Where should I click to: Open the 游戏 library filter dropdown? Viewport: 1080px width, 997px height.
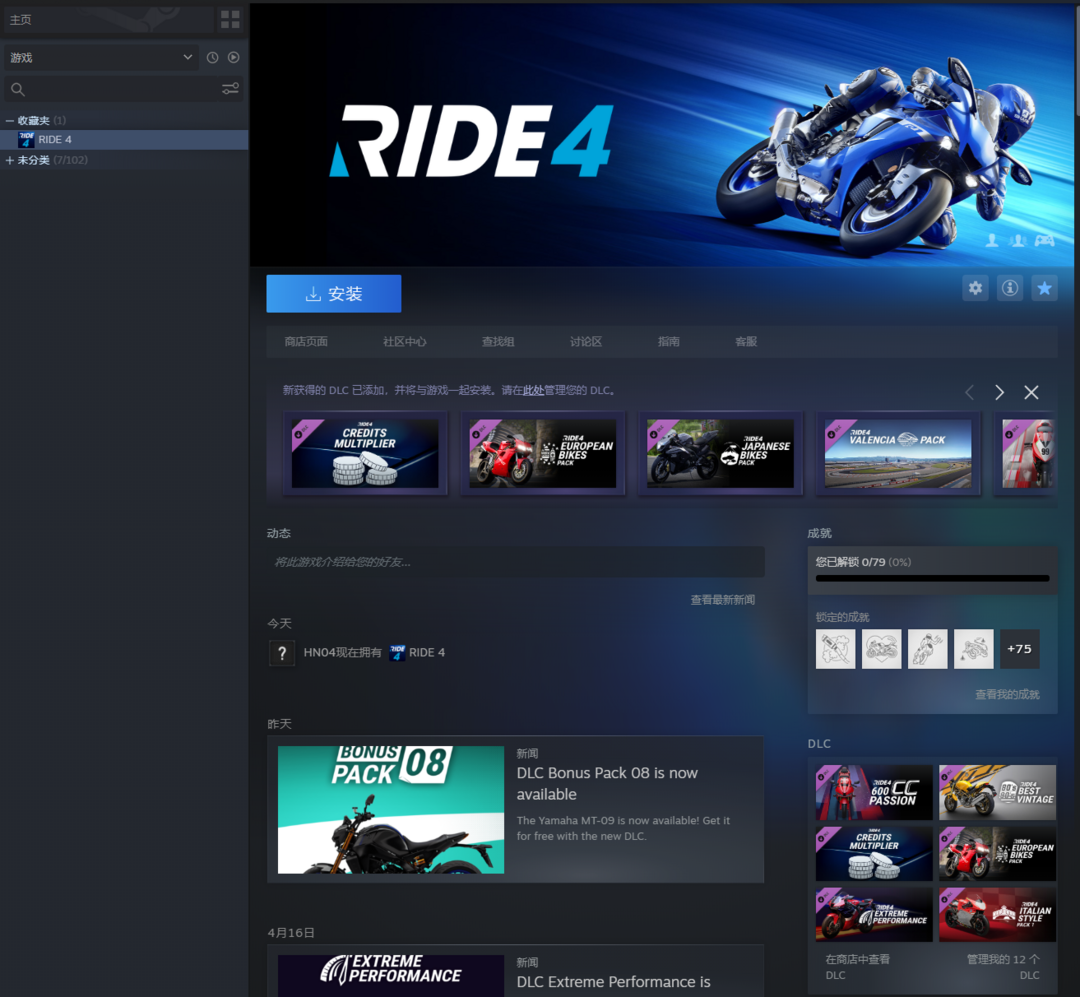(101, 58)
